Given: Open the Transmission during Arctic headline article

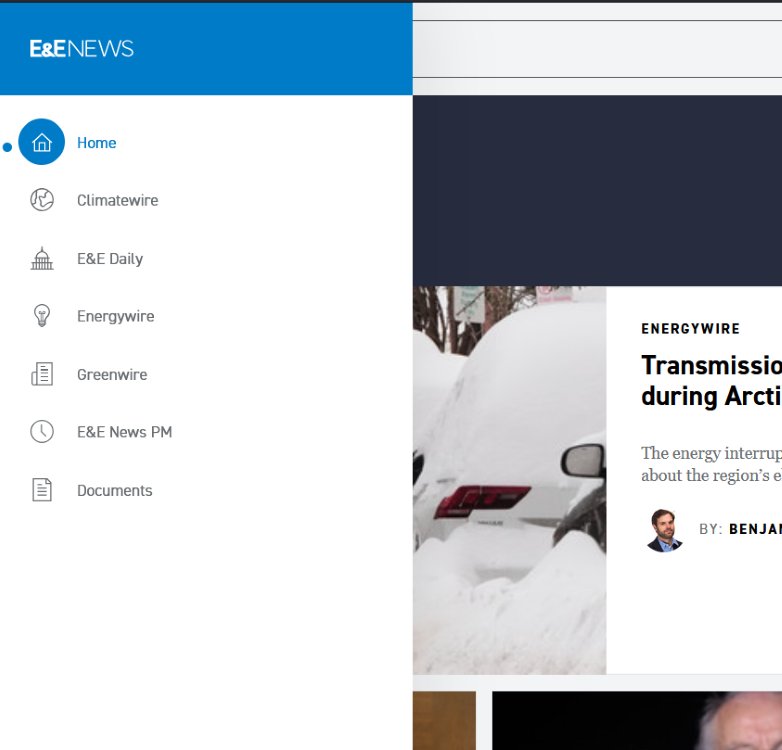Looking at the screenshot, I should coord(712,380).
